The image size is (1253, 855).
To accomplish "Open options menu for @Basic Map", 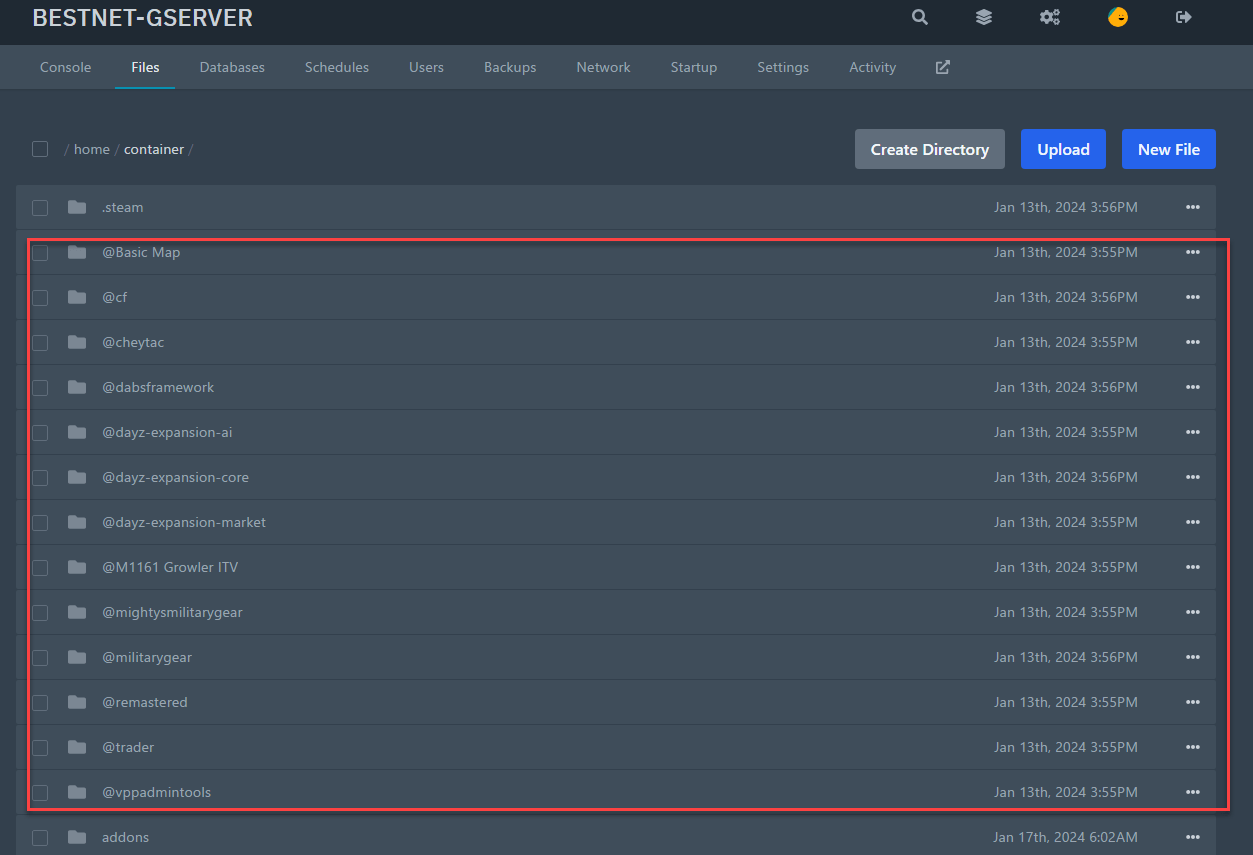I will click(x=1192, y=252).
